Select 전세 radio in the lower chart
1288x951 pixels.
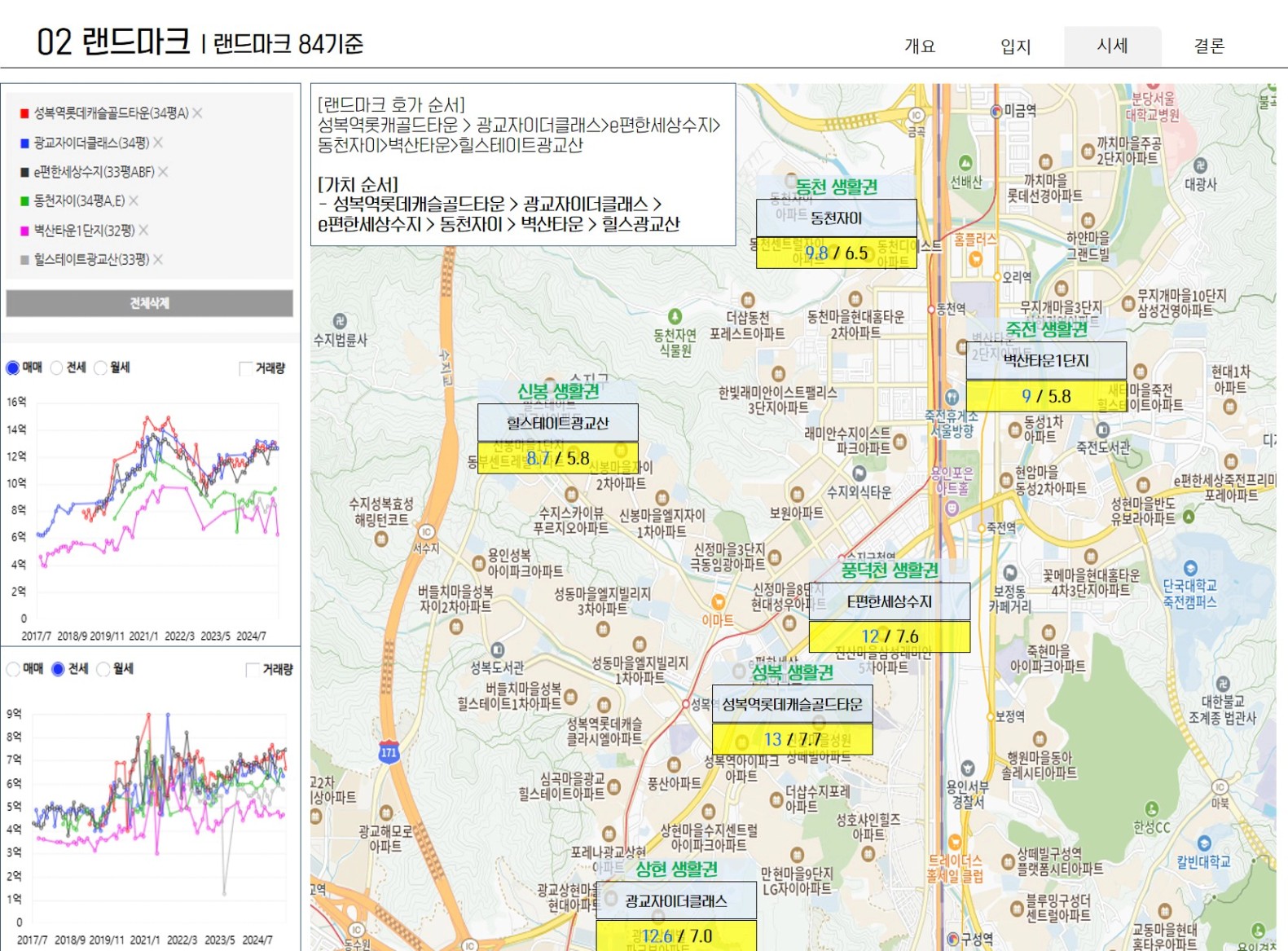coord(58,669)
